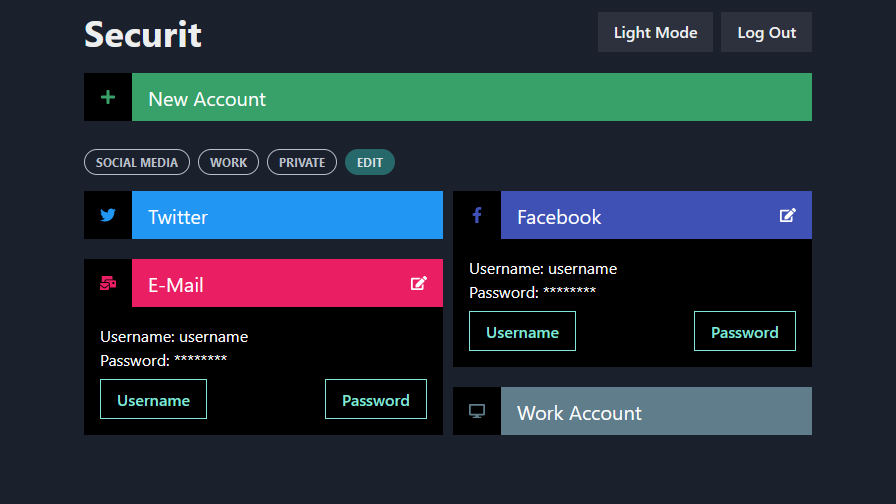Filter by Private tag
The height and width of the screenshot is (504, 896).
coord(302,162)
